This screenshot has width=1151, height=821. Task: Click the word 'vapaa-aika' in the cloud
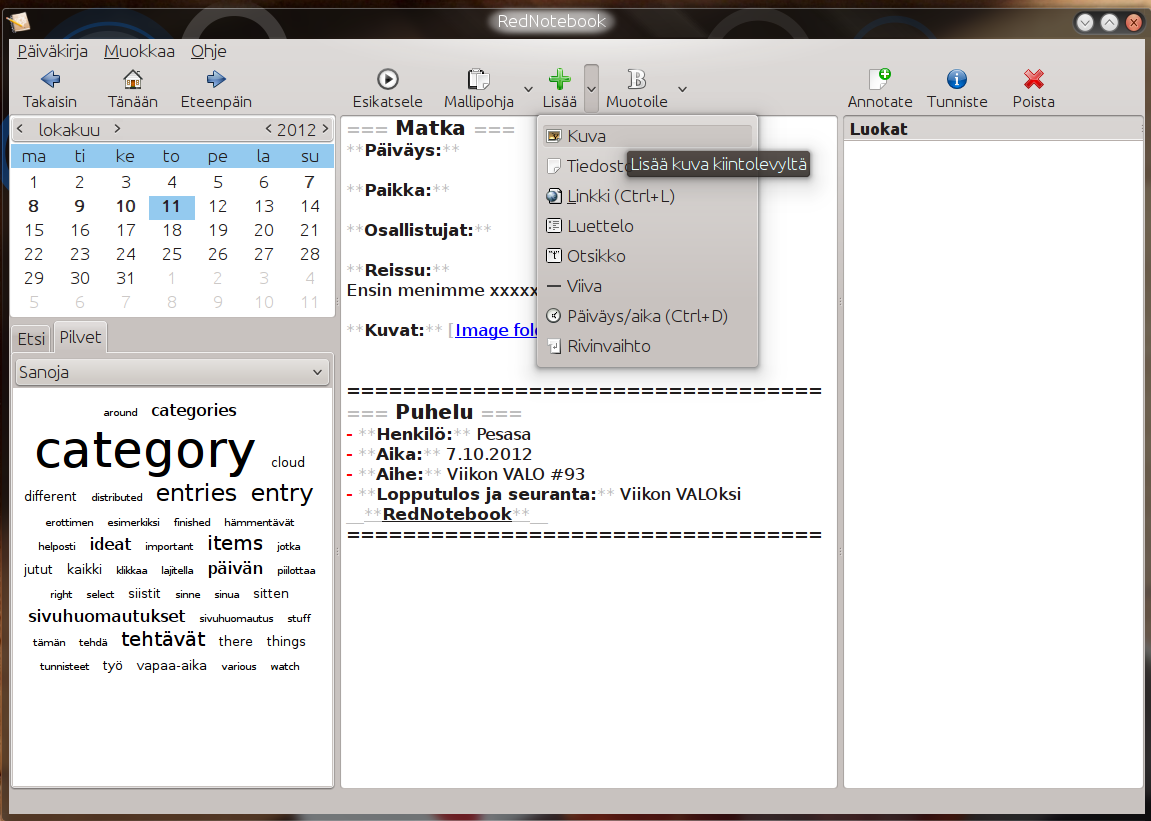(x=172, y=666)
